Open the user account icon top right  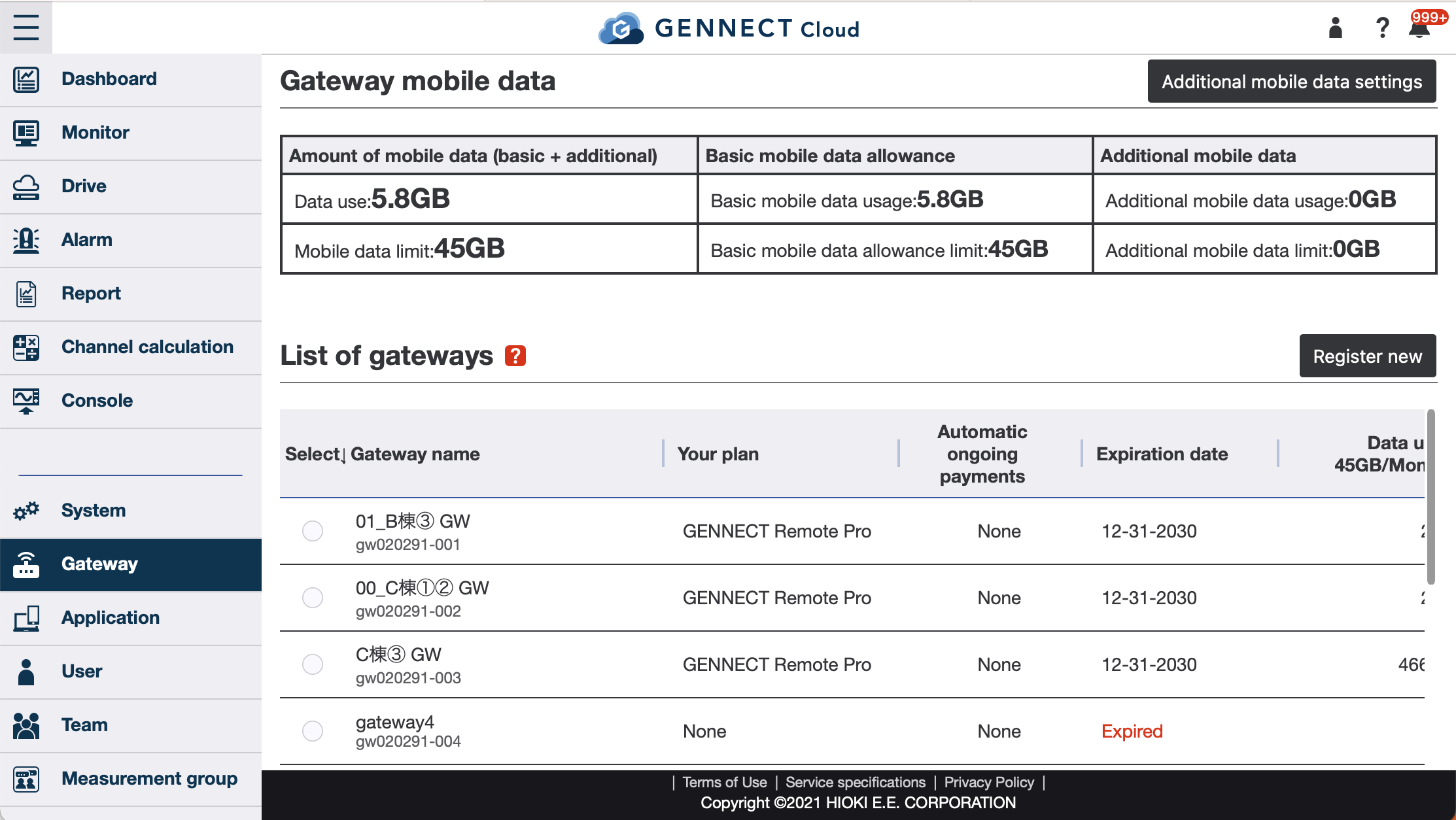1334,27
